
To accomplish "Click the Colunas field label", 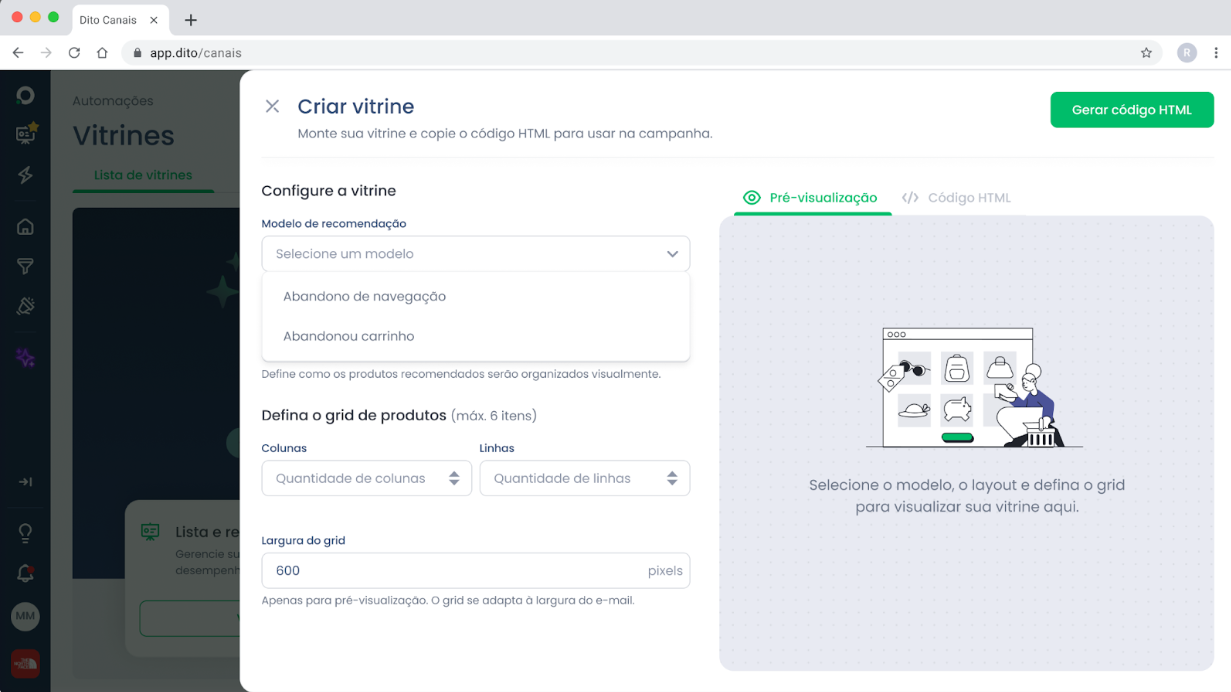I will coord(284,448).
